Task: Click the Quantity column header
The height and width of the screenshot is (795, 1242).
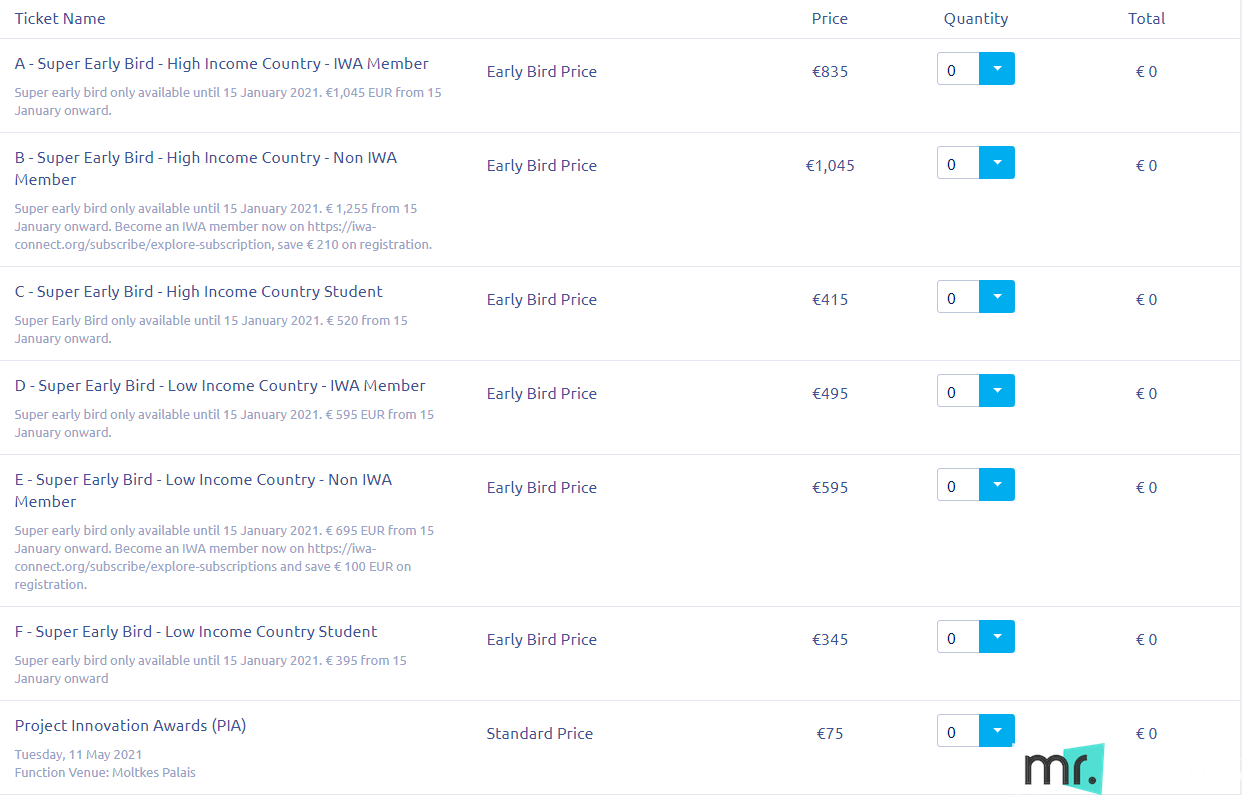Action: [x=976, y=18]
